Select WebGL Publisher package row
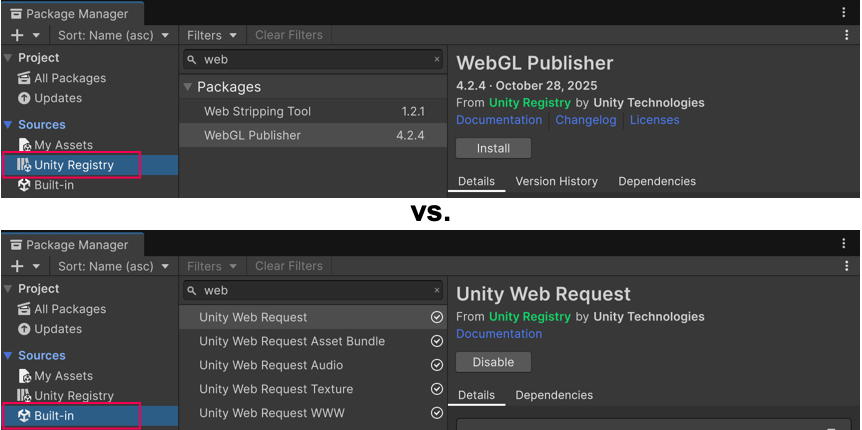This screenshot has height=430, width=862. point(313,135)
